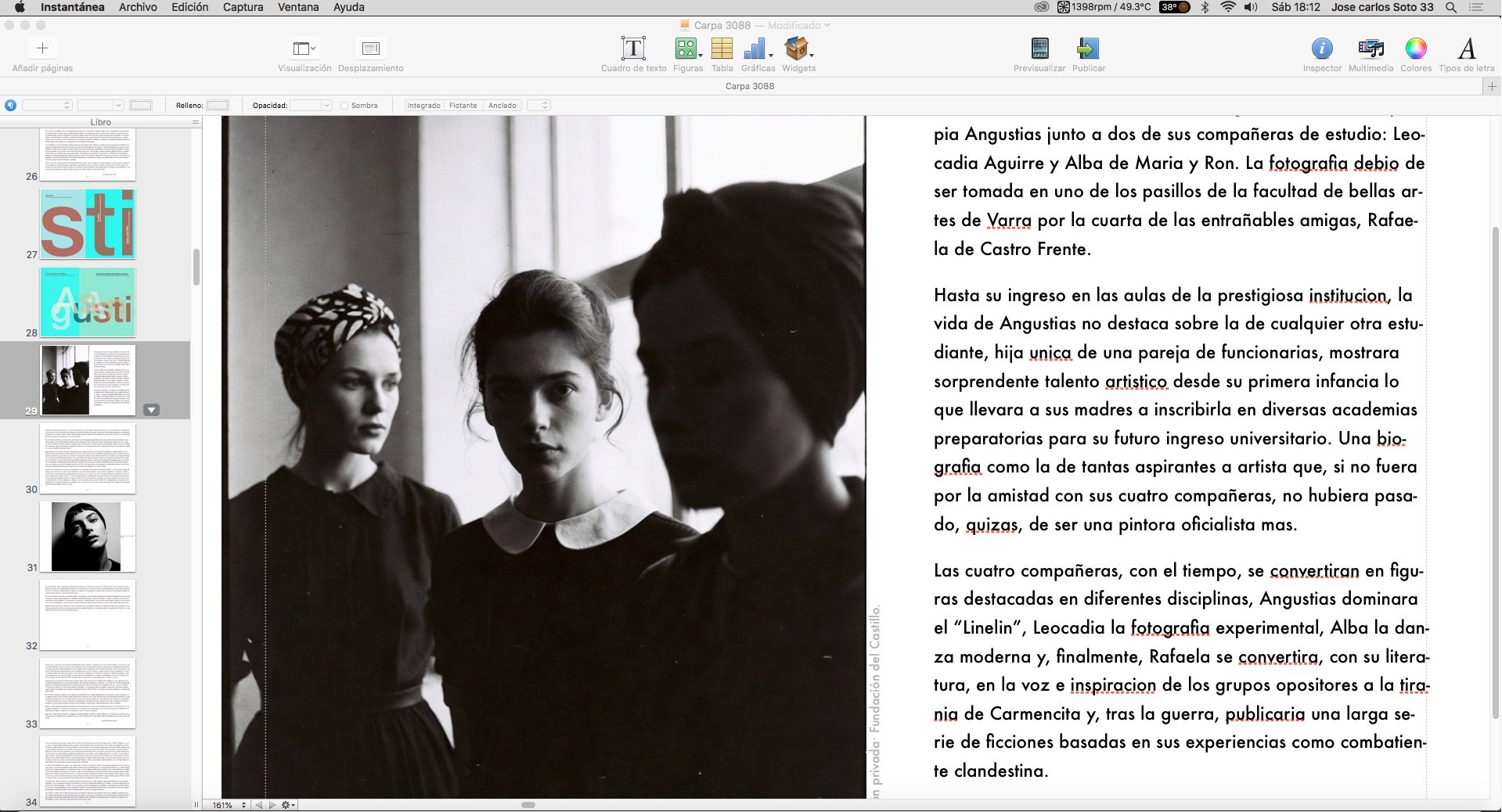The height and width of the screenshot is (812, 1502).
Task: Toggle the Desplazamiento orientation button
Action: coord(371,49)
